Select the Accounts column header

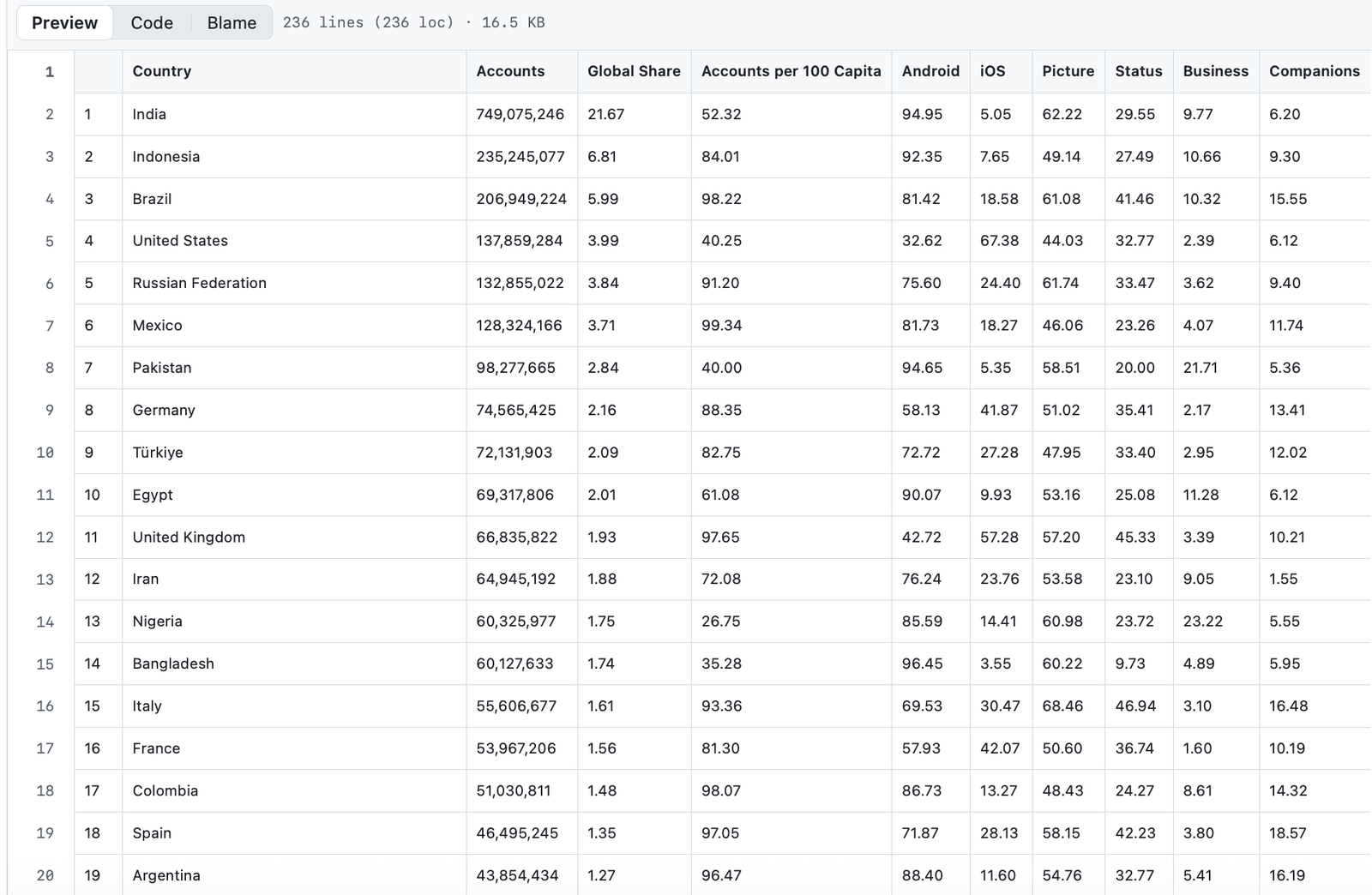click(x=521, y=71)
